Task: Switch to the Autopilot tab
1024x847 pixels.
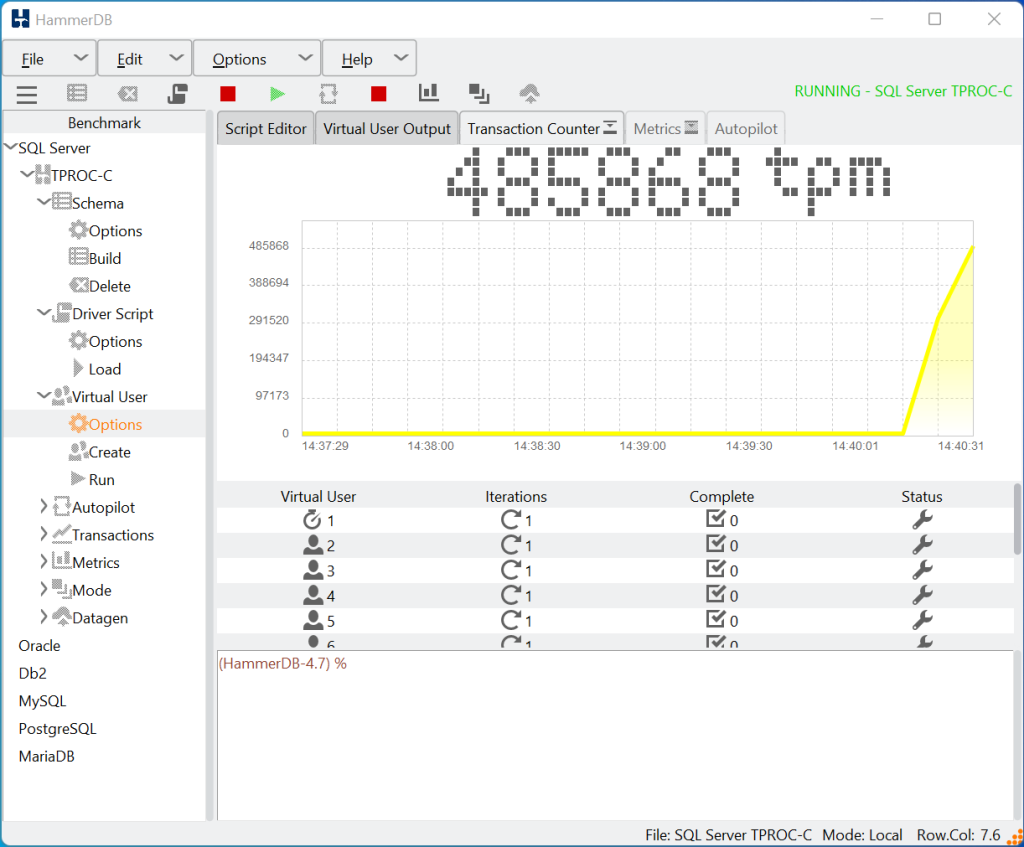Action: coord(746,129)
